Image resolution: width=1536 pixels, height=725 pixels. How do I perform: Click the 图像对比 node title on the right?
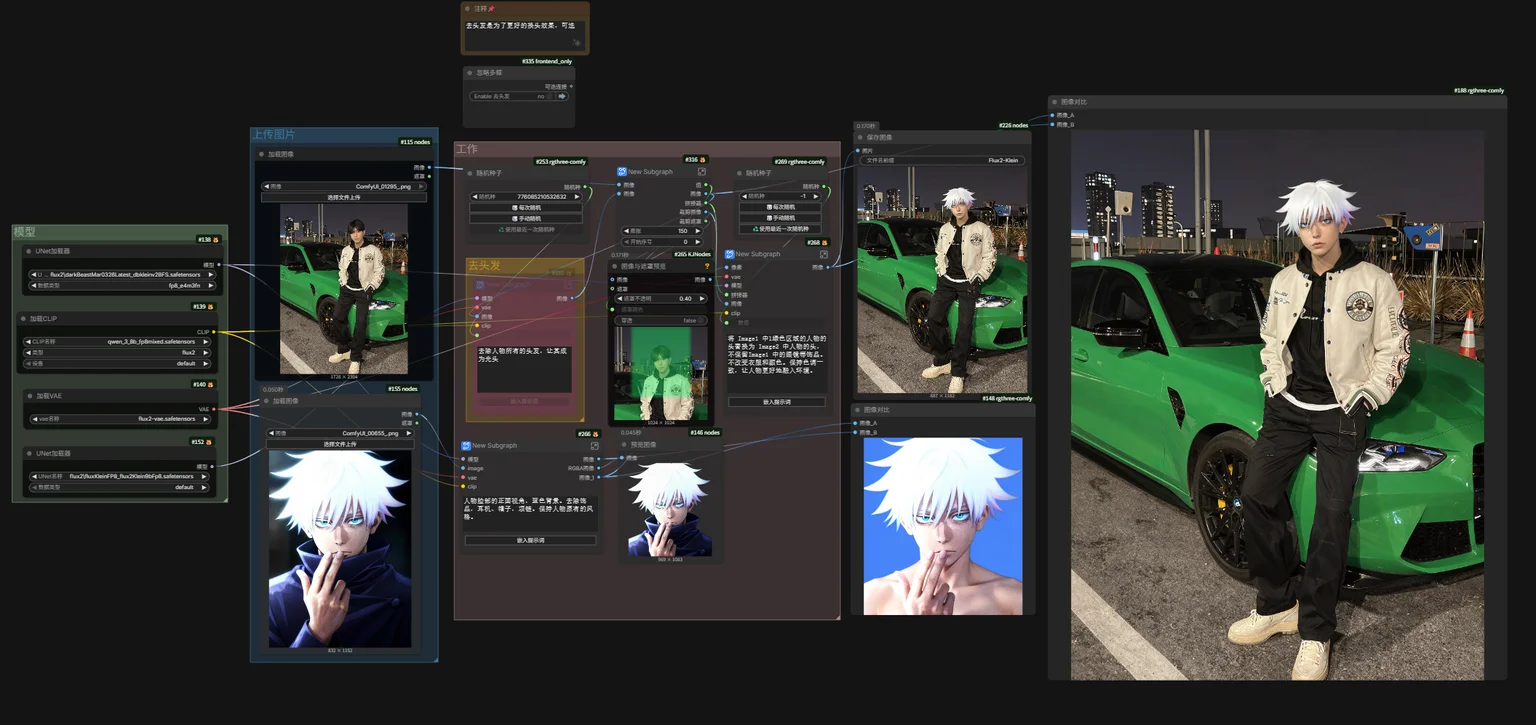point(1073,102)
